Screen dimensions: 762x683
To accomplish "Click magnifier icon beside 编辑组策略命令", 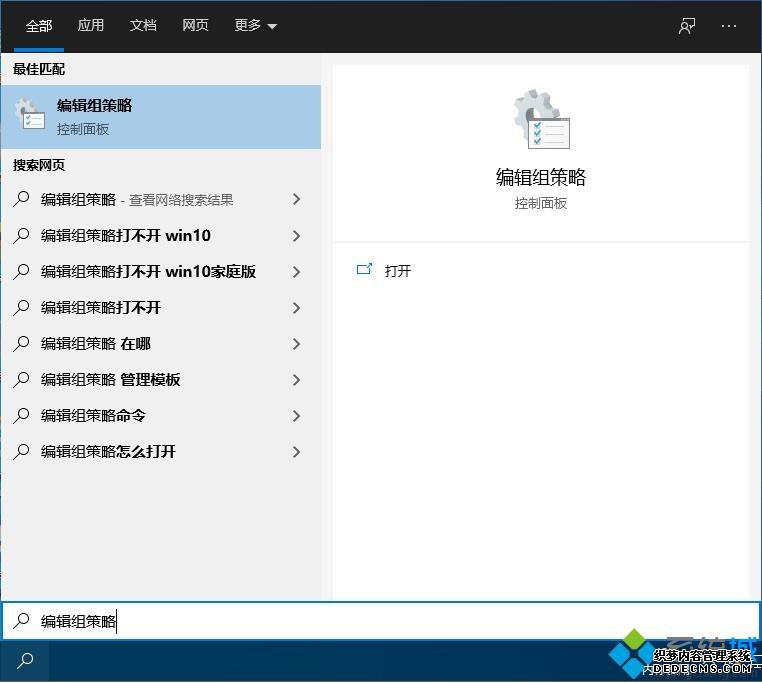I will click(x=21, y=415).
